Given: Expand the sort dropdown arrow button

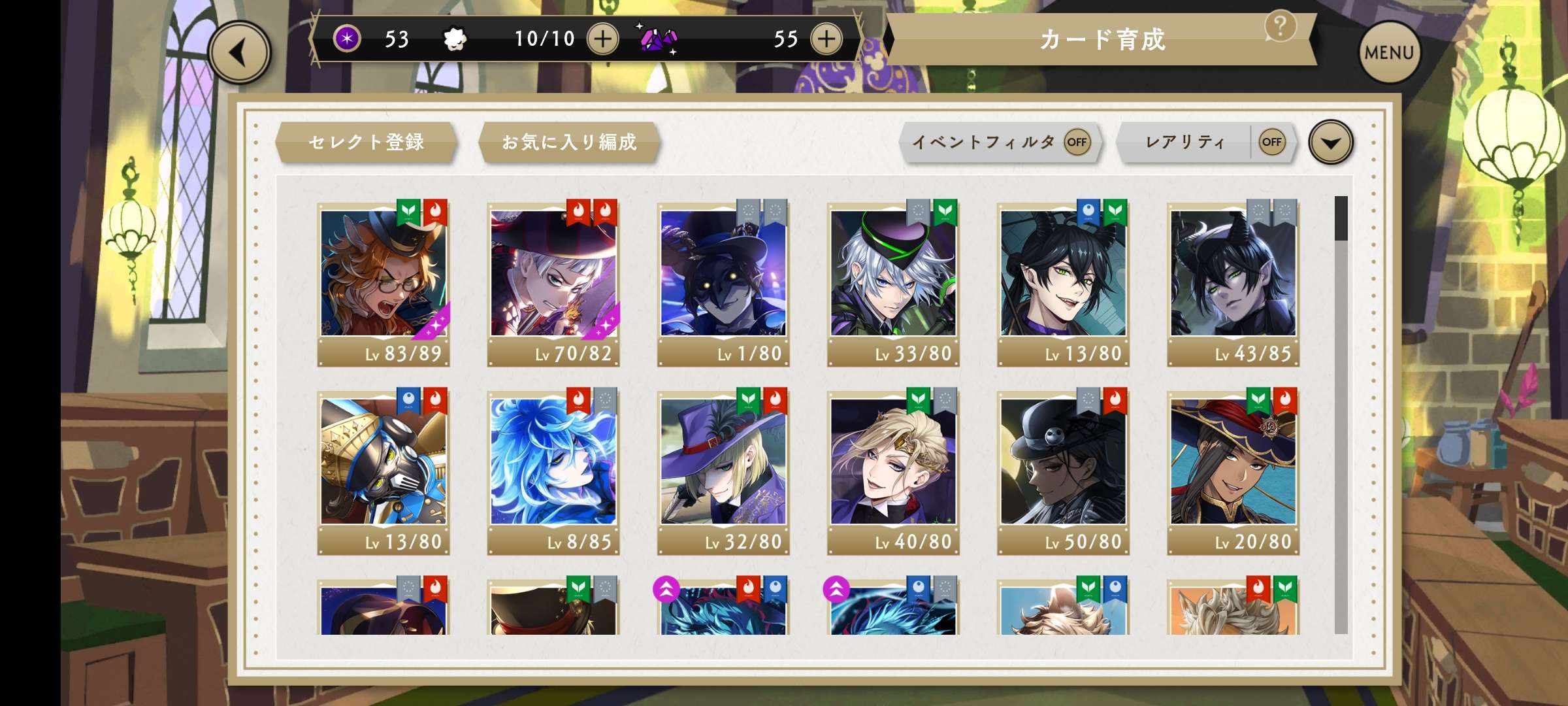Looking at the screenshot, I should [x=1330, y=142].
